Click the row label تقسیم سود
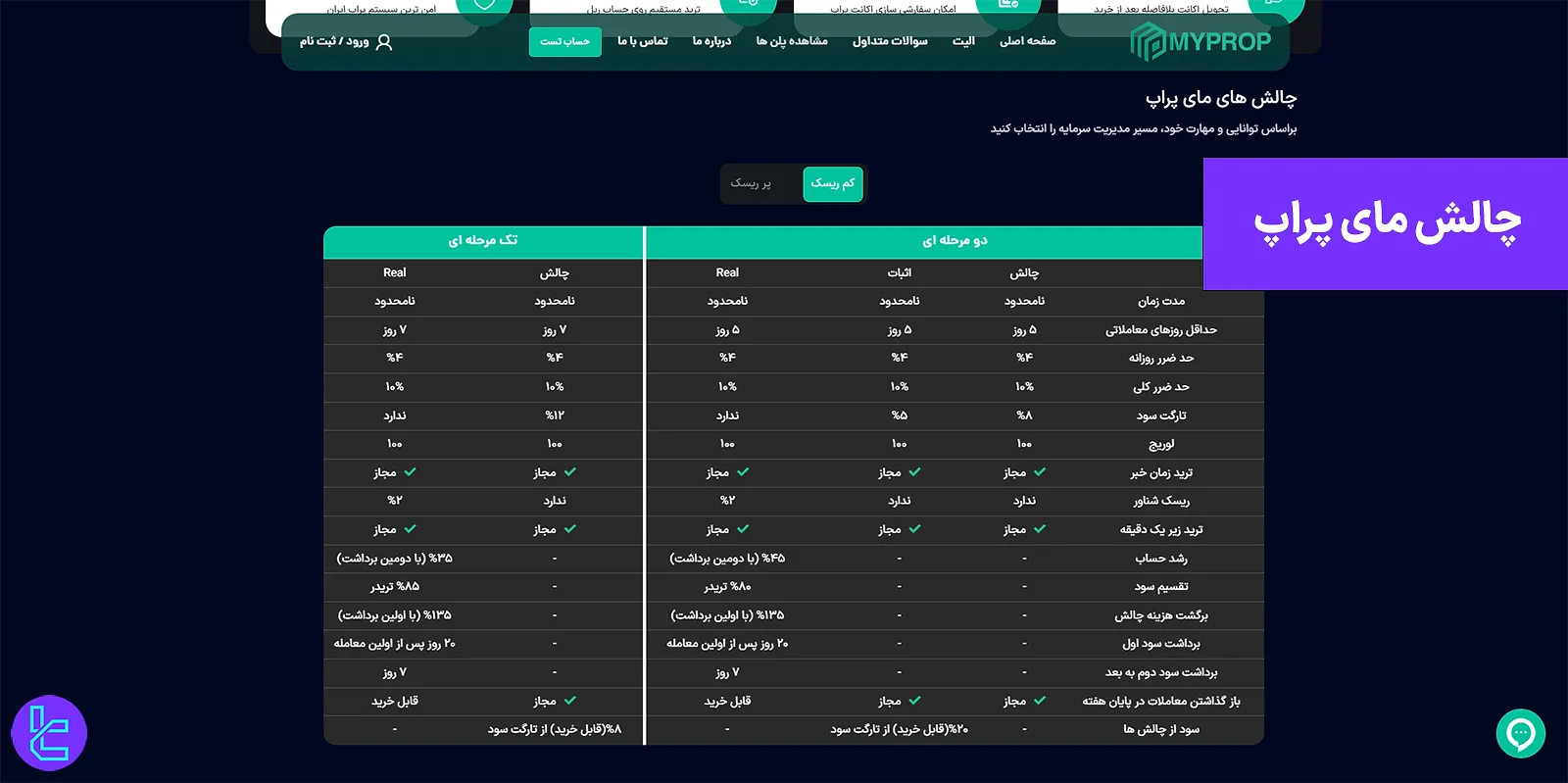1568x783 pixels. 1161,587
